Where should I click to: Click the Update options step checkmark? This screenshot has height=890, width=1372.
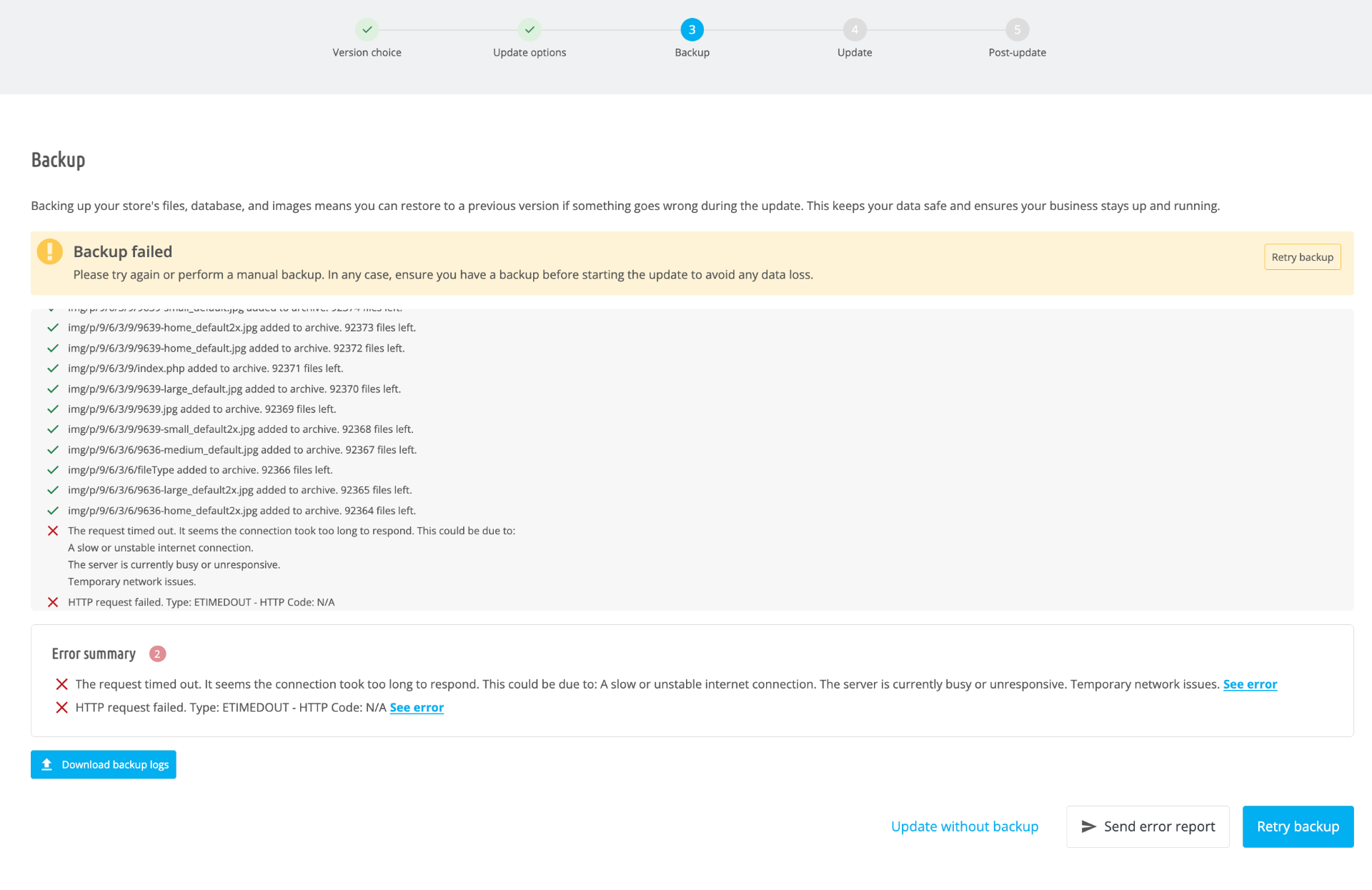click(x=530, y=30)
